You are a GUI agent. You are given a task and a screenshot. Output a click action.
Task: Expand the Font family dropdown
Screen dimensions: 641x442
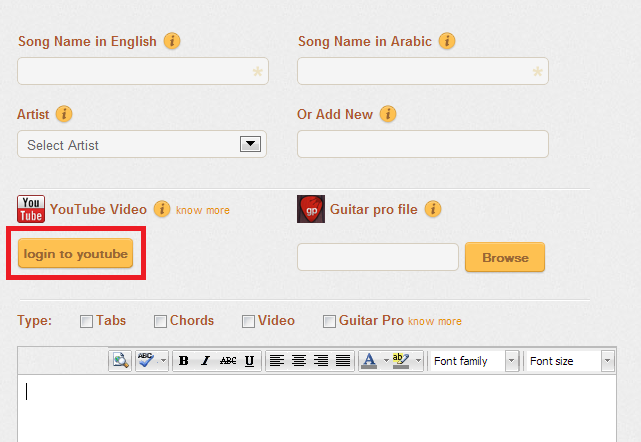[x=474, y=361]
